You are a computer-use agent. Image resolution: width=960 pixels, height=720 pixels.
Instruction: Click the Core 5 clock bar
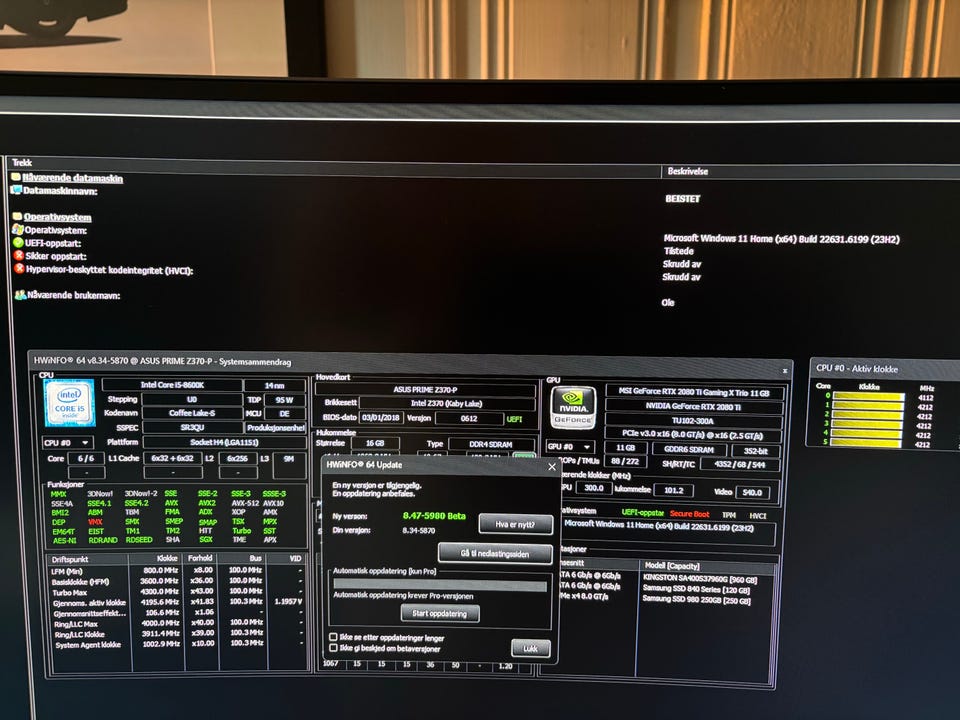click(x=867, y=443)
